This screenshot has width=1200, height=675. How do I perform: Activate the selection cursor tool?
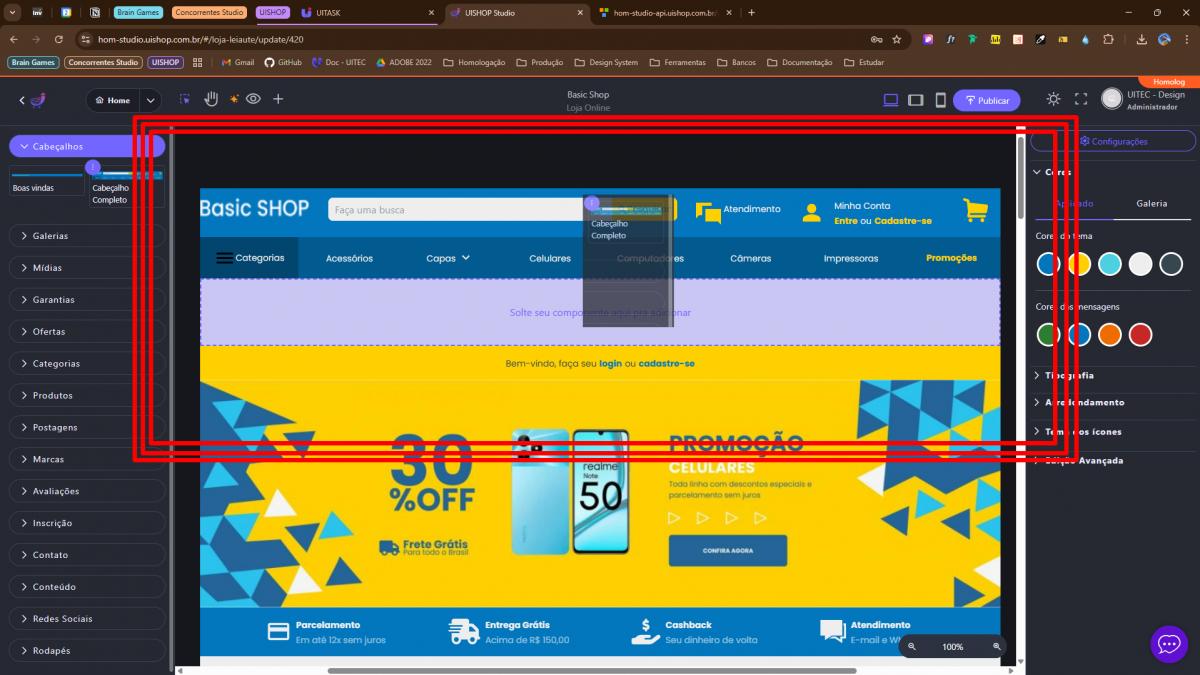[185, 99]
